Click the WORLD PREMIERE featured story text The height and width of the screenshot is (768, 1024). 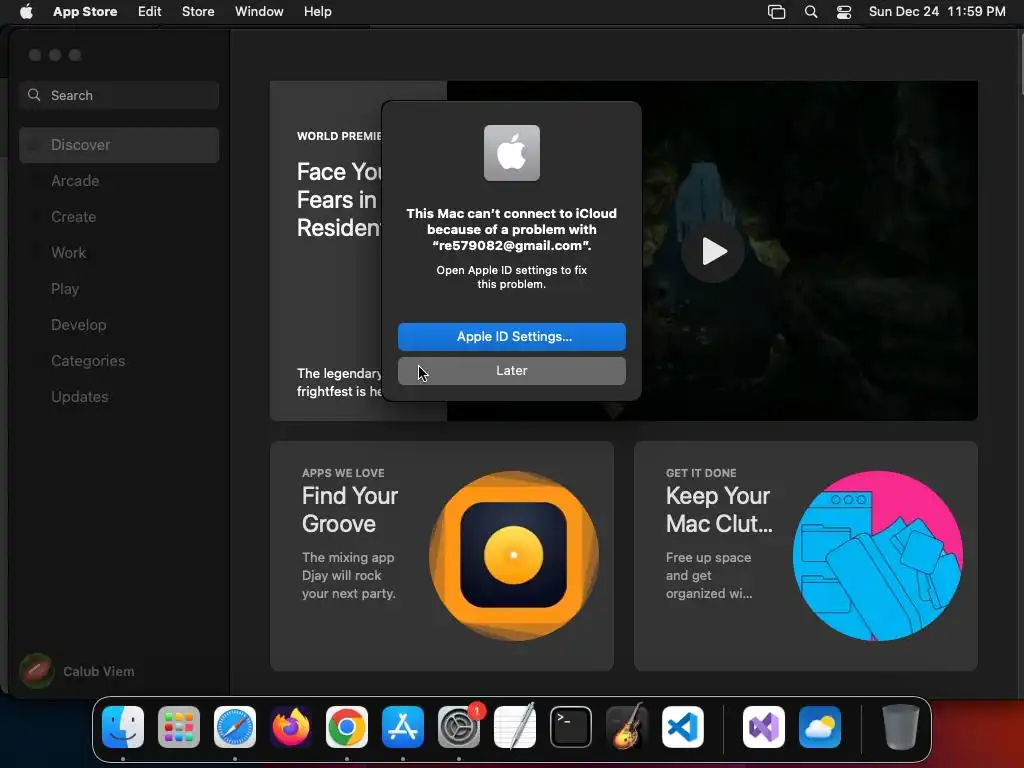(x=338, y=136)
